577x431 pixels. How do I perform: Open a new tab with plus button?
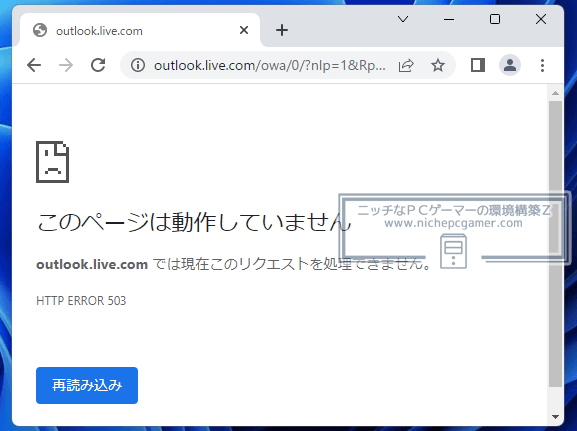pyautogui.click(x=282, y=30)
